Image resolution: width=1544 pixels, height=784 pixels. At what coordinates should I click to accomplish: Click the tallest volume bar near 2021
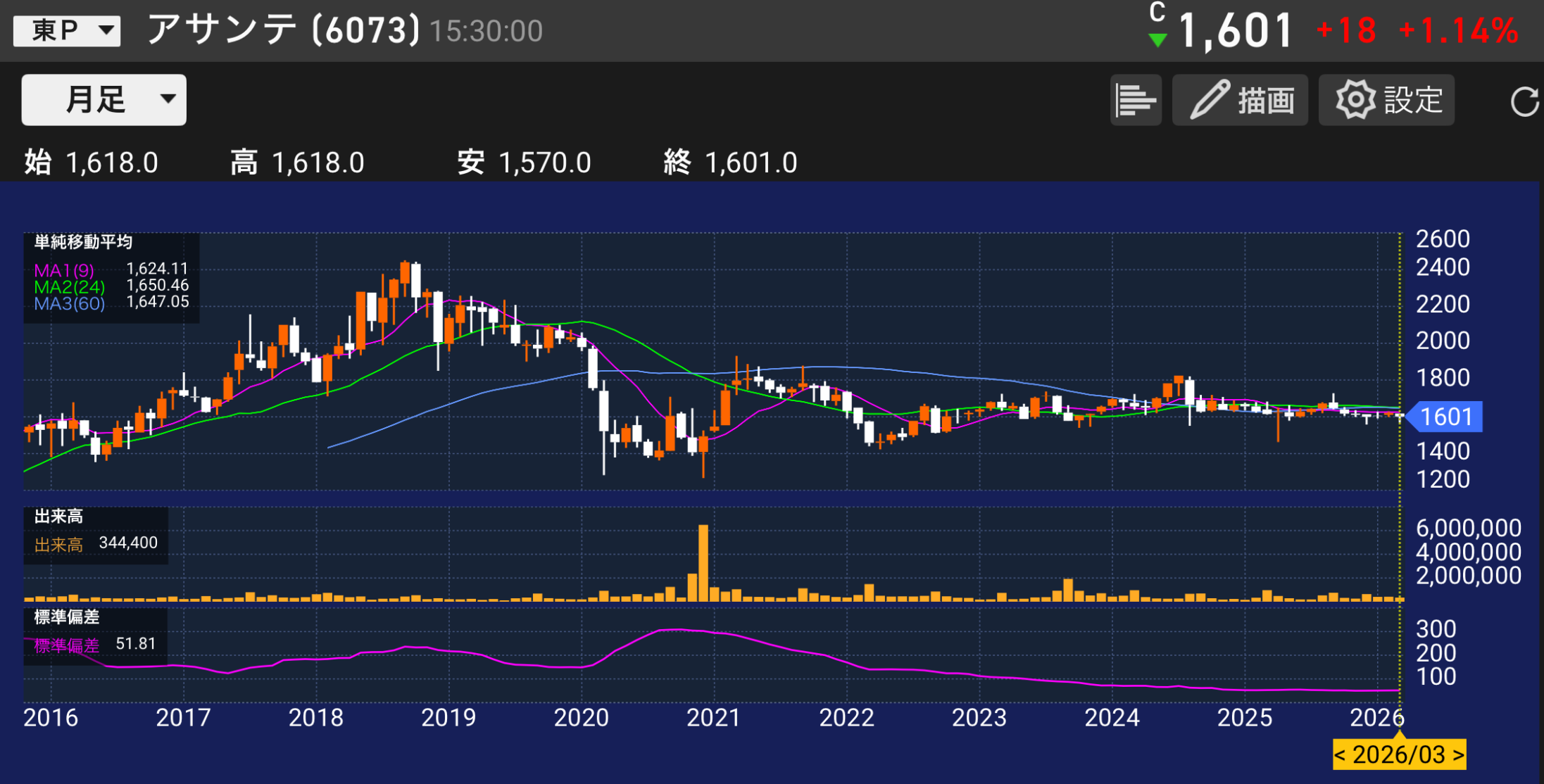[703, 562]
